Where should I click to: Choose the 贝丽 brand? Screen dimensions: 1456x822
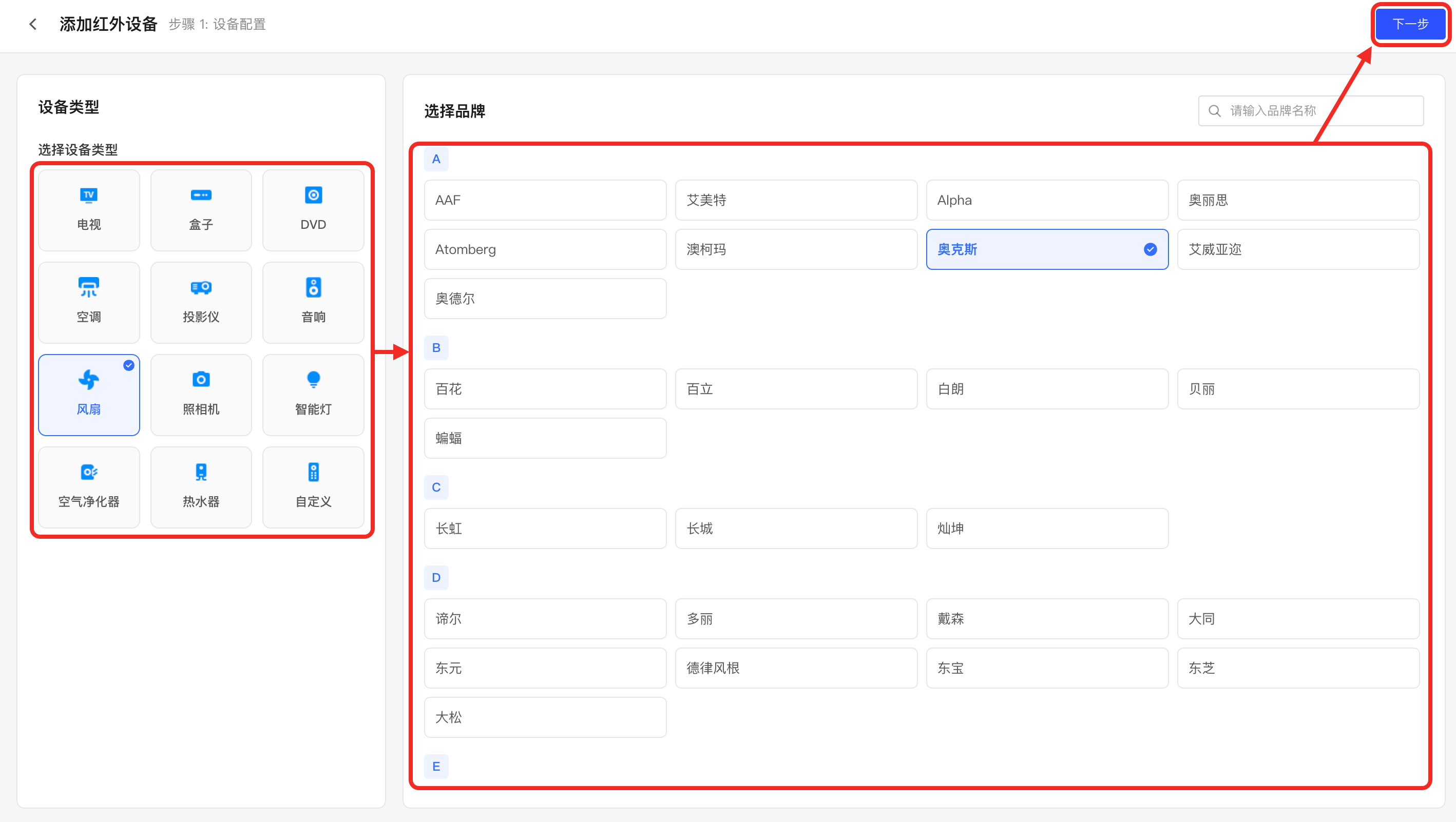pos(1298,389)
